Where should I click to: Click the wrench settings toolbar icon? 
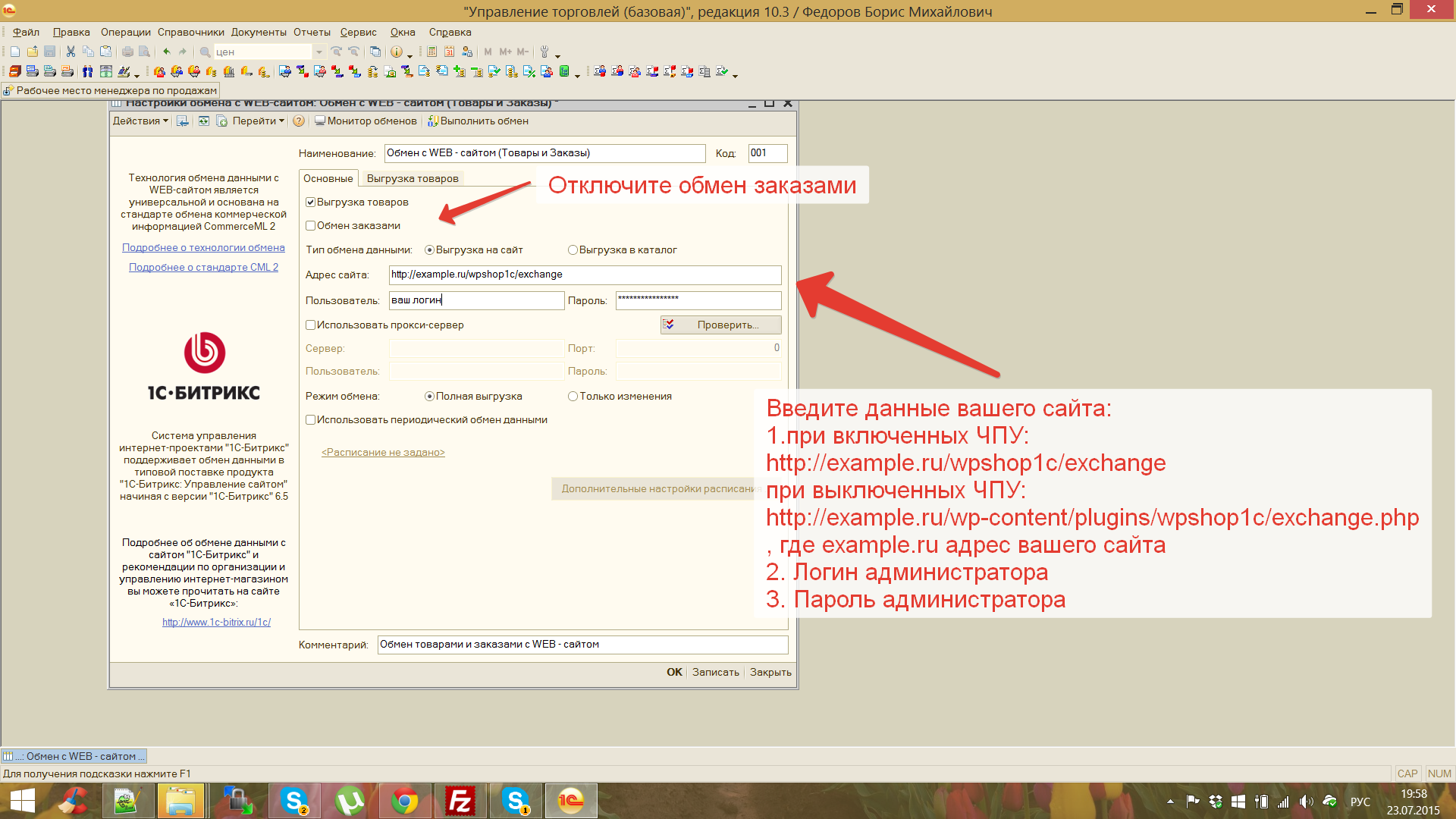544,52
